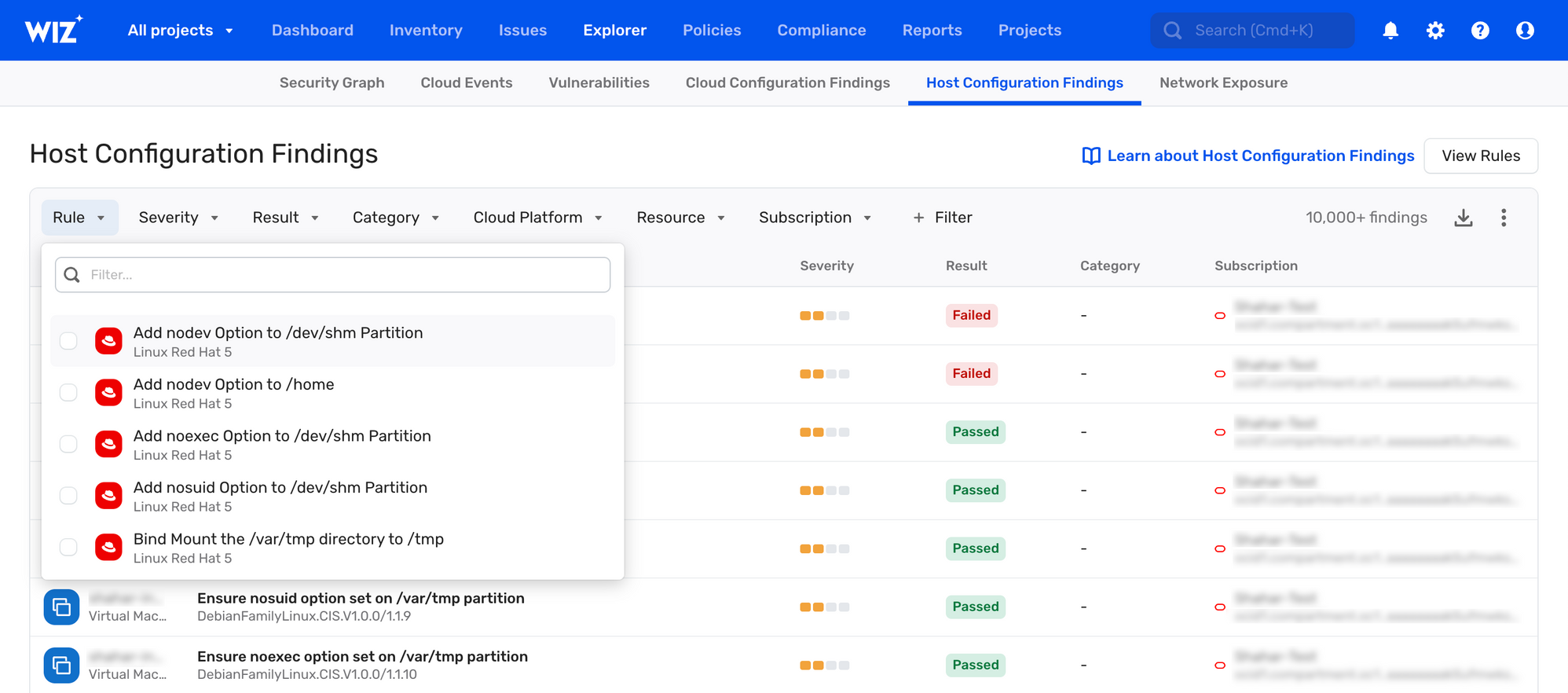Open the notifications bell icon
This screenshot has width=1568, height=693.
[x=1390, y=31]
